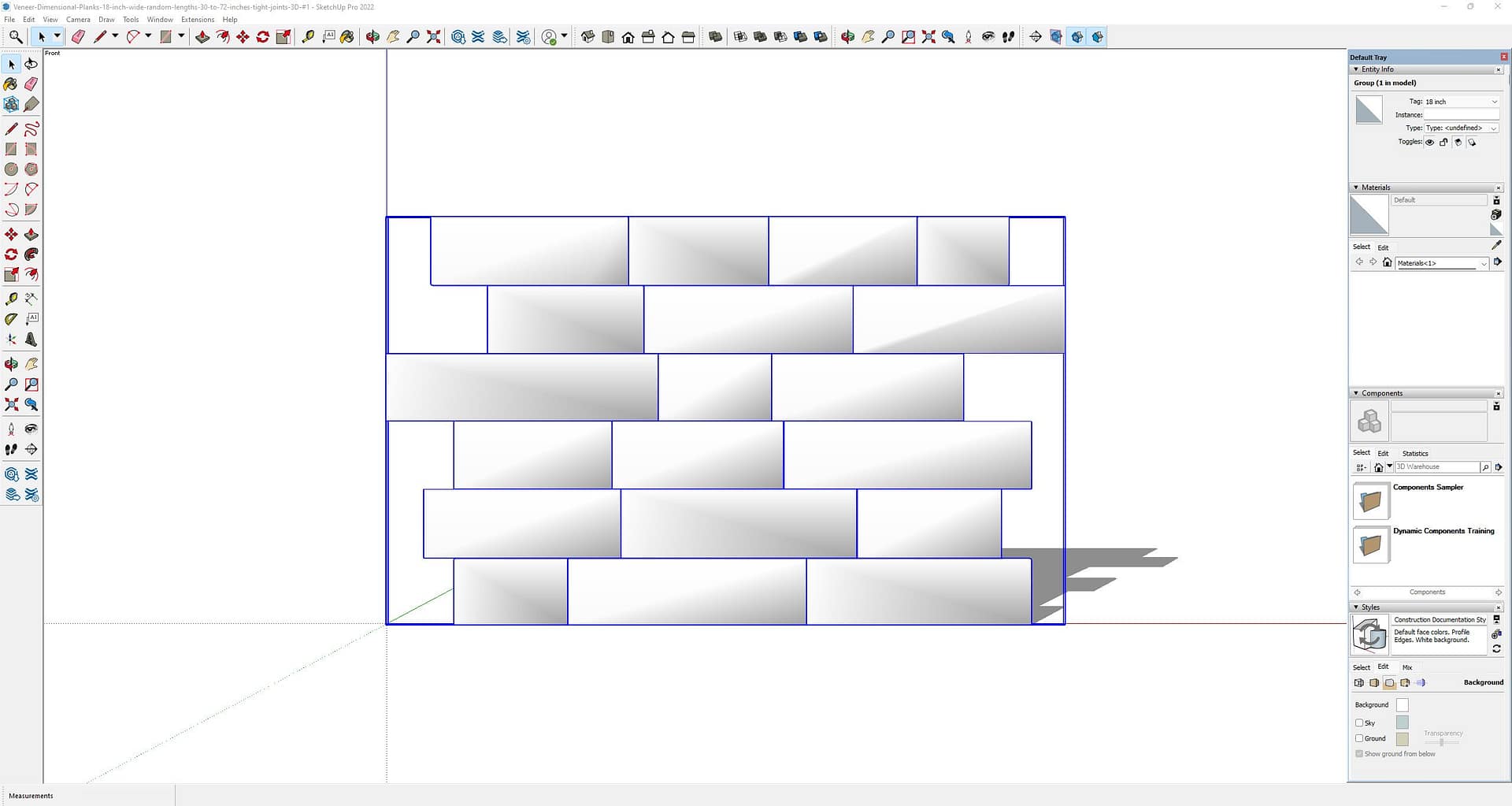
Task: Open the Type undefined dropdown
Action: (x=1461, y=128)
